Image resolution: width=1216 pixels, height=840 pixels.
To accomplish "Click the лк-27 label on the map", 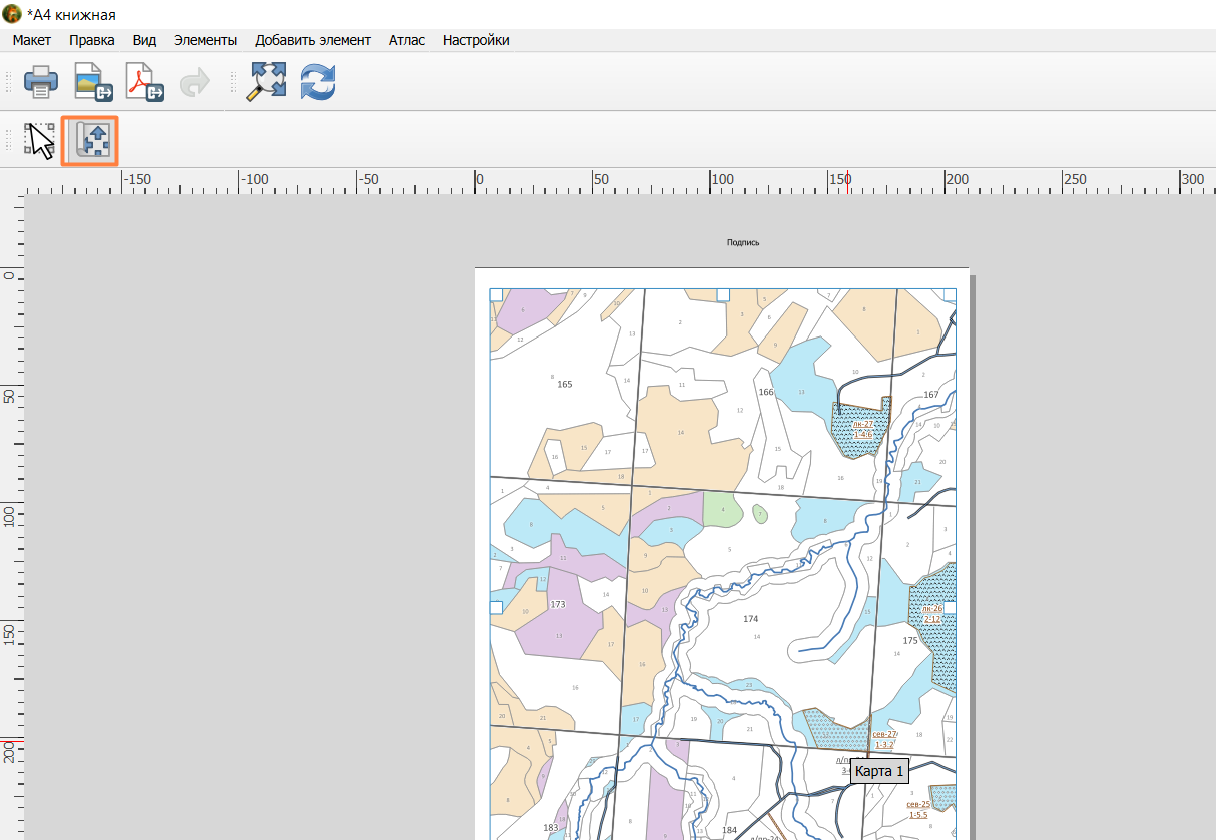I will pos(862,424).
